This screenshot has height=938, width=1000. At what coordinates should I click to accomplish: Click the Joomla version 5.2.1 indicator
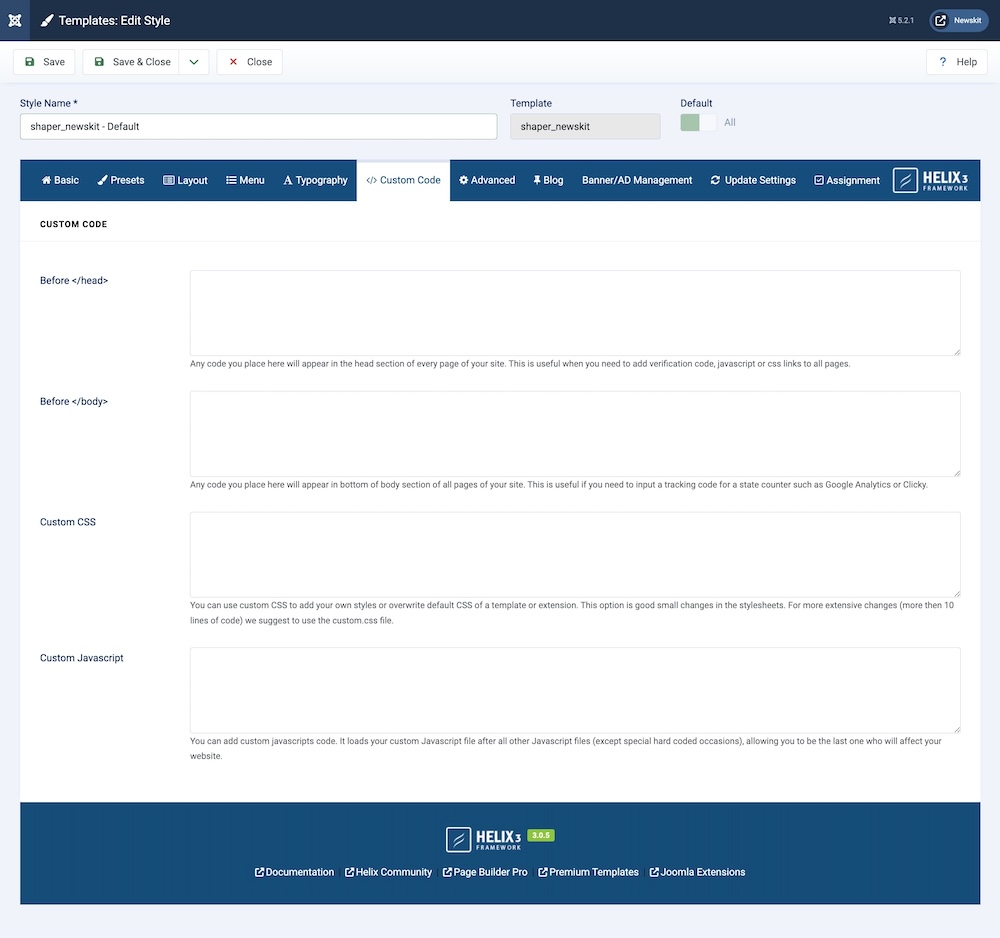pos(901,20)
